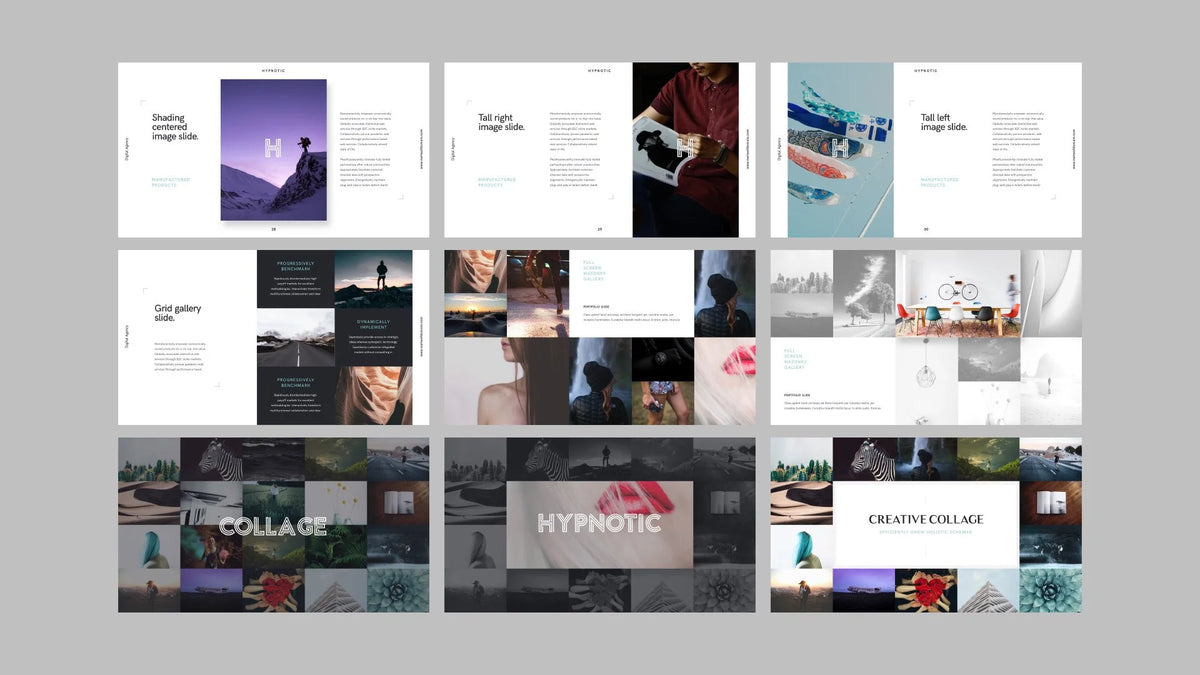Click "MANUFACTURED PRODUCTS" on the Shading centered slide
The height and width of the screenshot is (675, 1200).
coord(170,182)
